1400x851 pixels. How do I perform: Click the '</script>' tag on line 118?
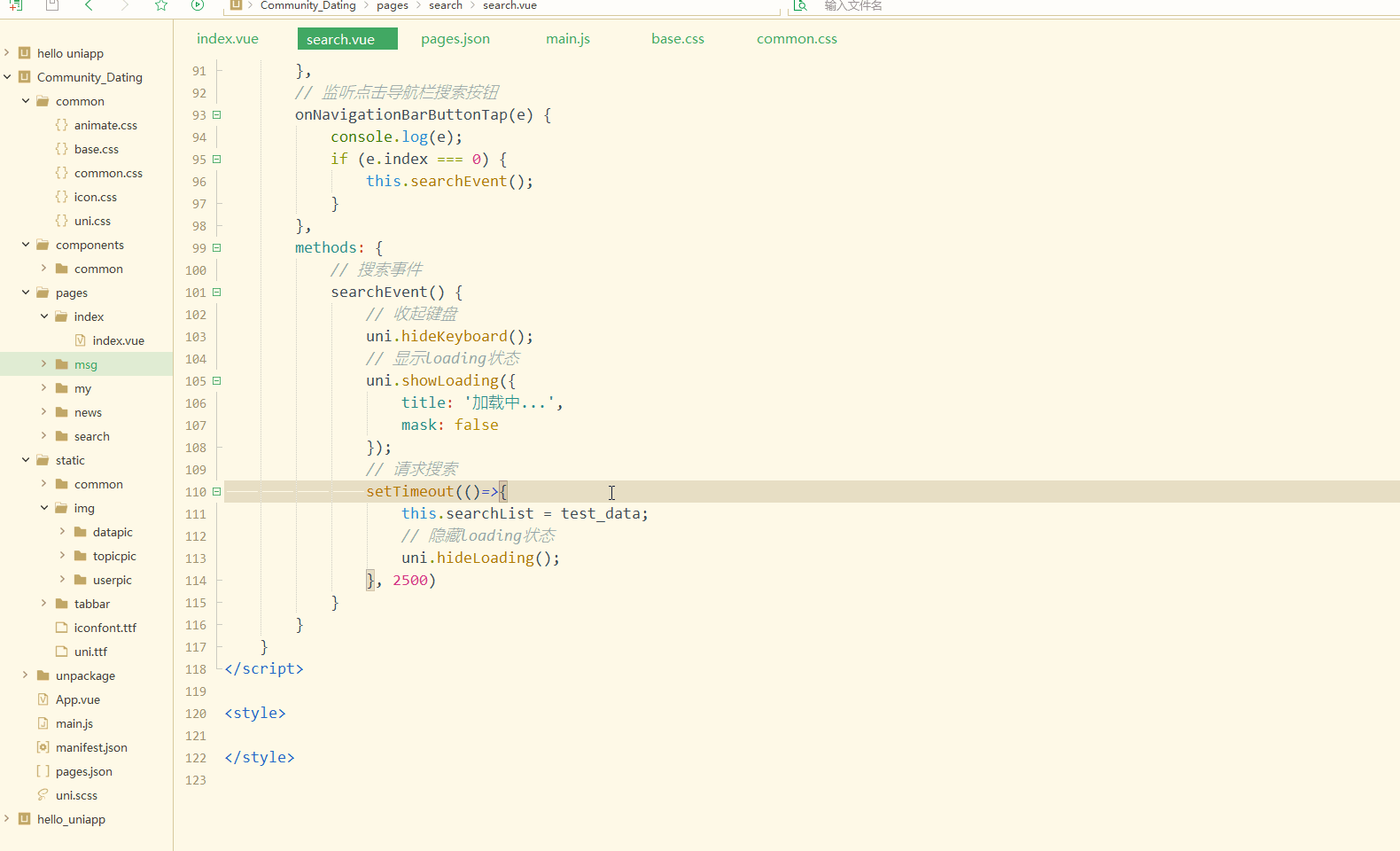[264, 668]
